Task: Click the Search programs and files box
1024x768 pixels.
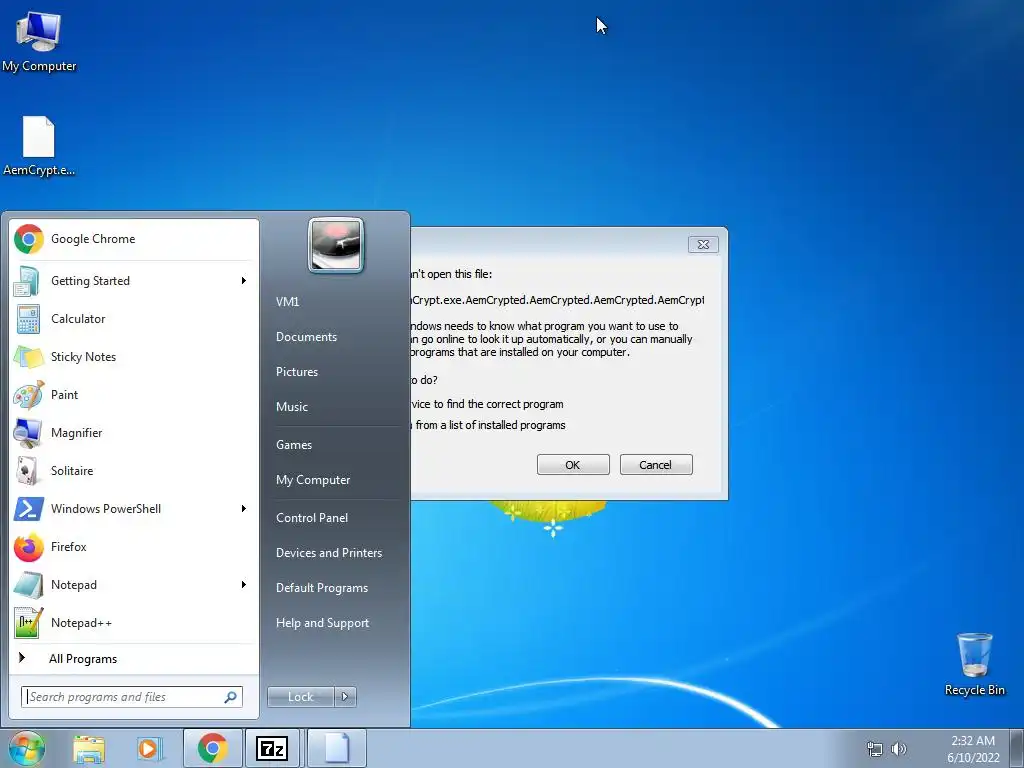Action: click(x=131, y=697)
